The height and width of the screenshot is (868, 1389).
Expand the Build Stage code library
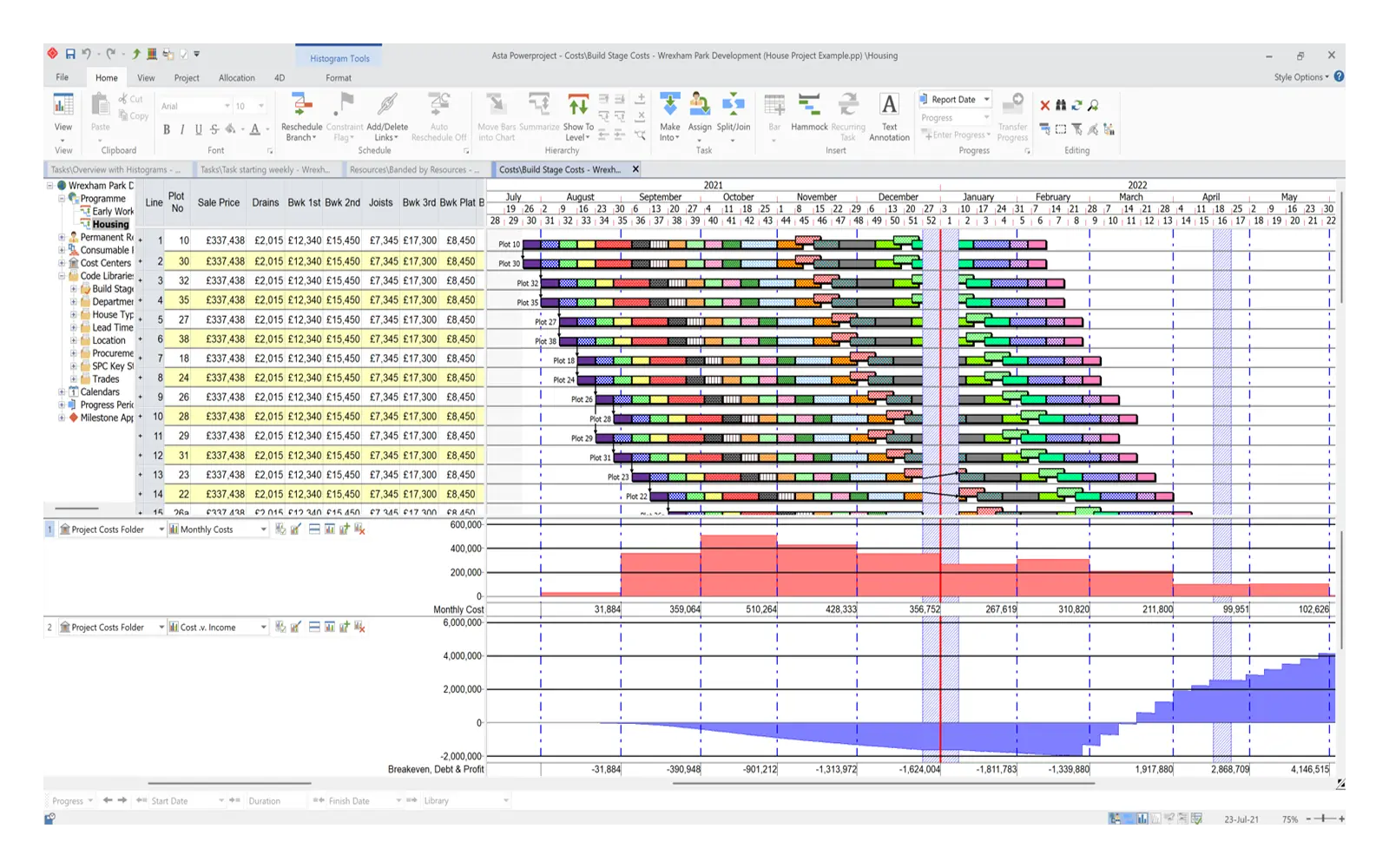pyautogui.click(x=72, y=288)
